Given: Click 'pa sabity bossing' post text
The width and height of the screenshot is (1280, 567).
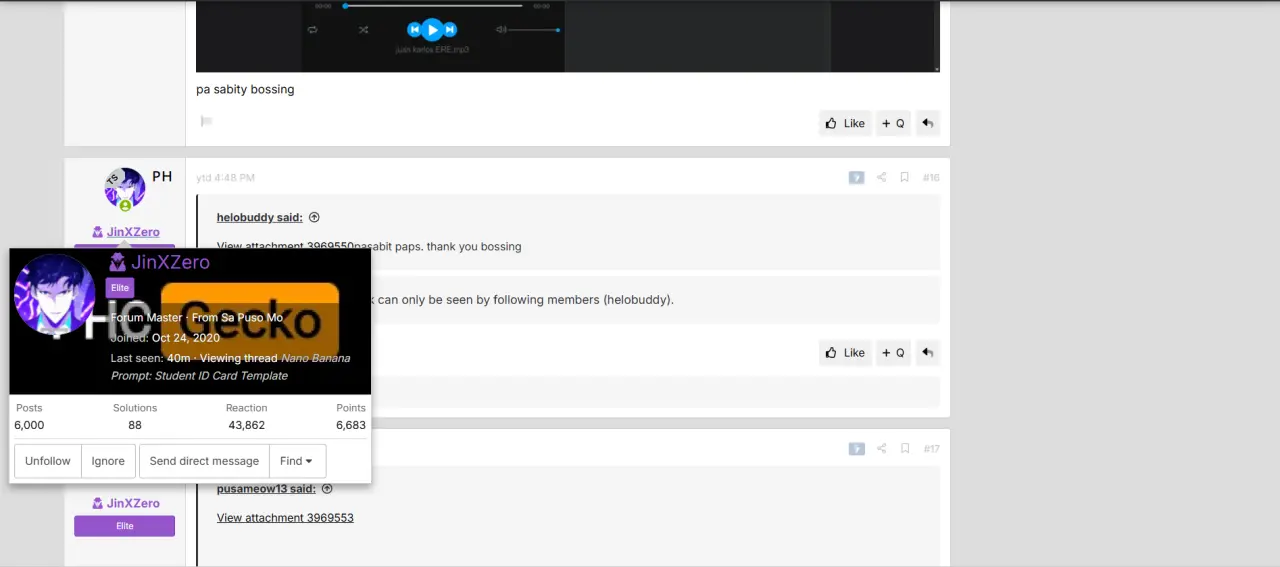Looking at the screenshot, I should (x=245, y=89).
